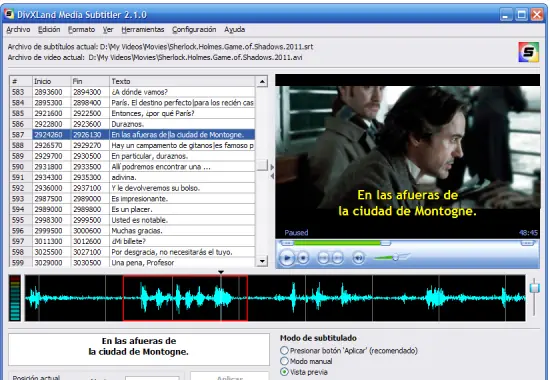
Task: Select row 597 '¿Mi billete?'
Action: coord(132,241)
